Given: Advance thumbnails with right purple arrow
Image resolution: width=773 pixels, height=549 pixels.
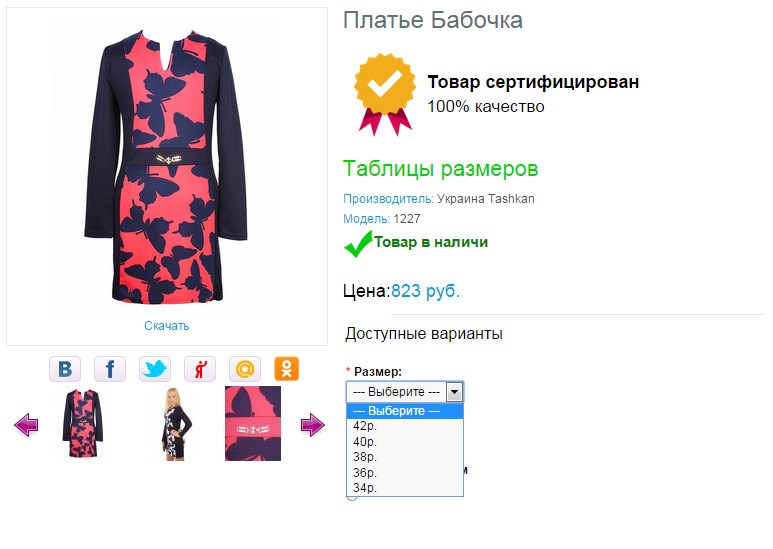Looking at the screenshot, I should click(x=313, y=425).
